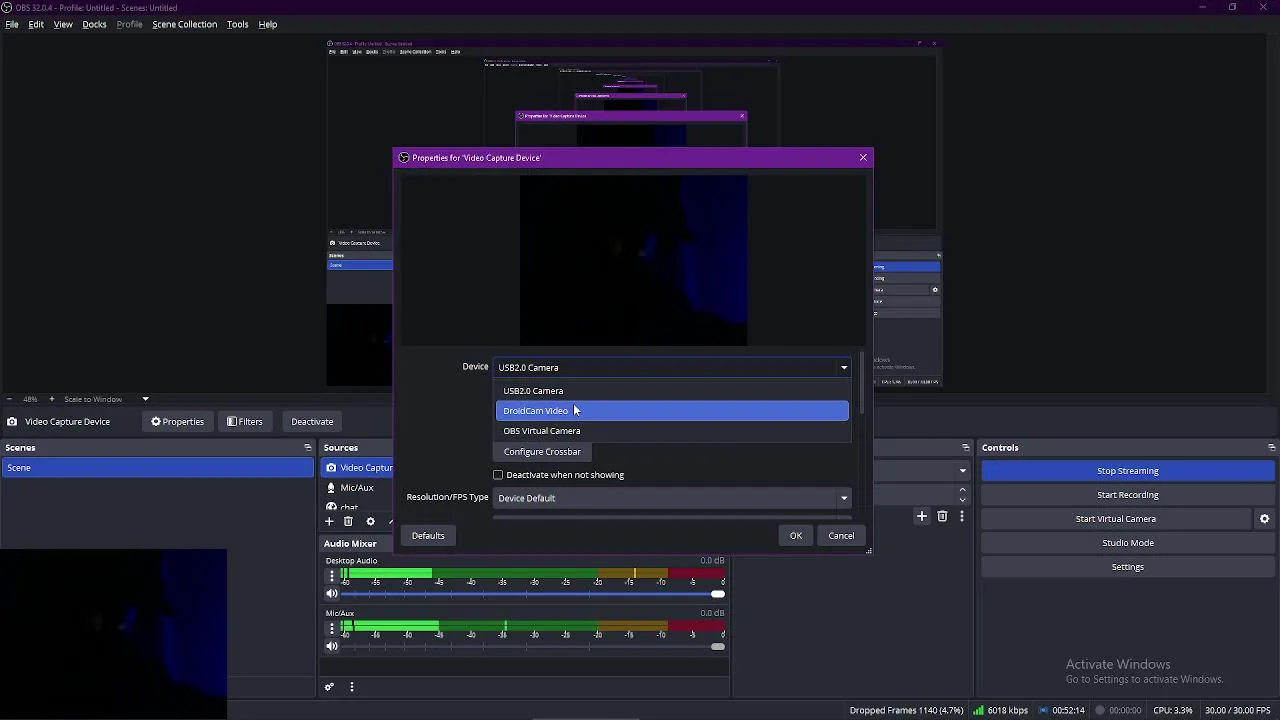Click the green bitrate bars icon in status bar
This screenshot has height=720, width=1280.
(x=978, y=710)
